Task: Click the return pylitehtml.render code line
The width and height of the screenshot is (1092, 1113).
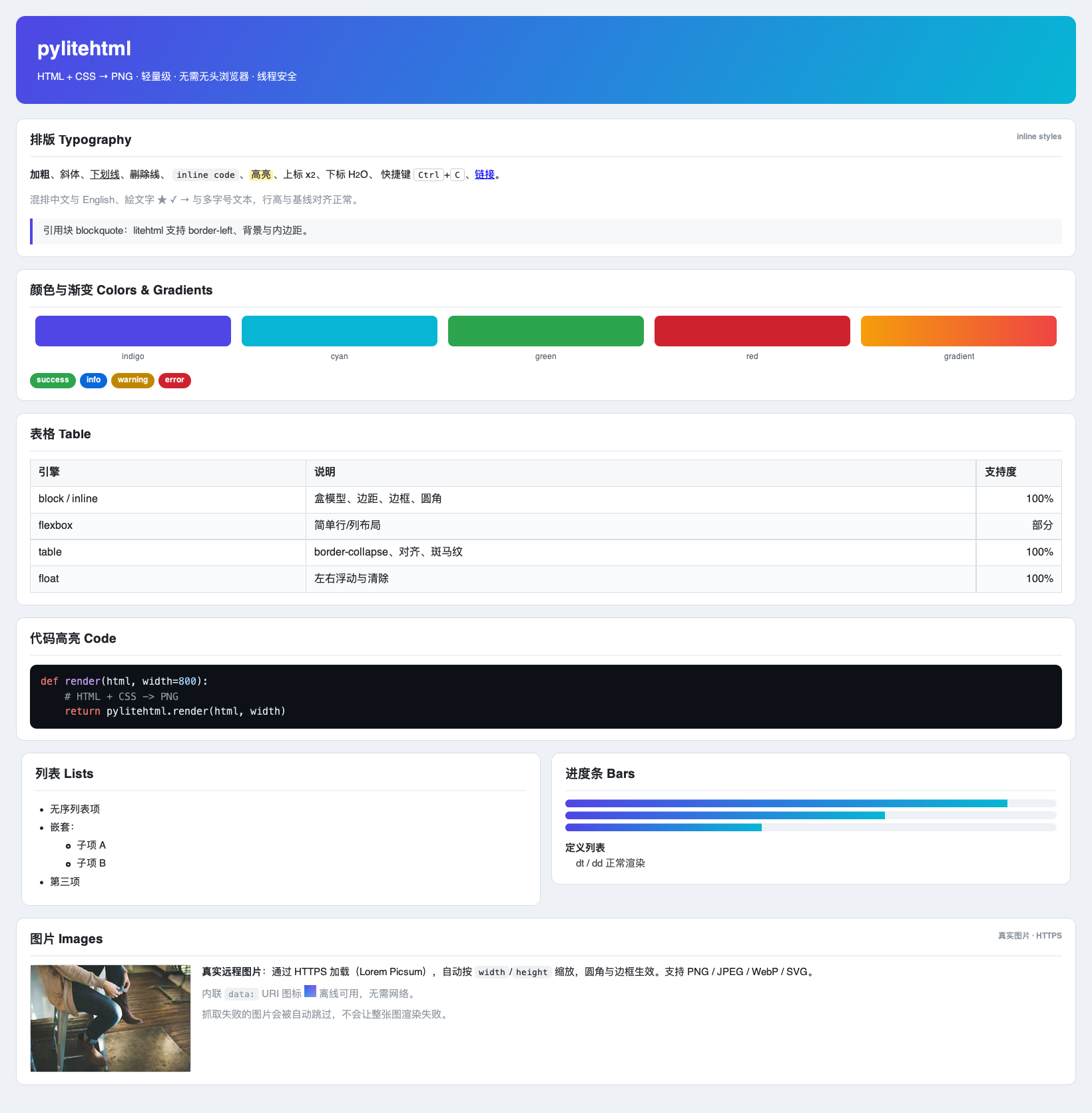Action: [x=175, y=711]
